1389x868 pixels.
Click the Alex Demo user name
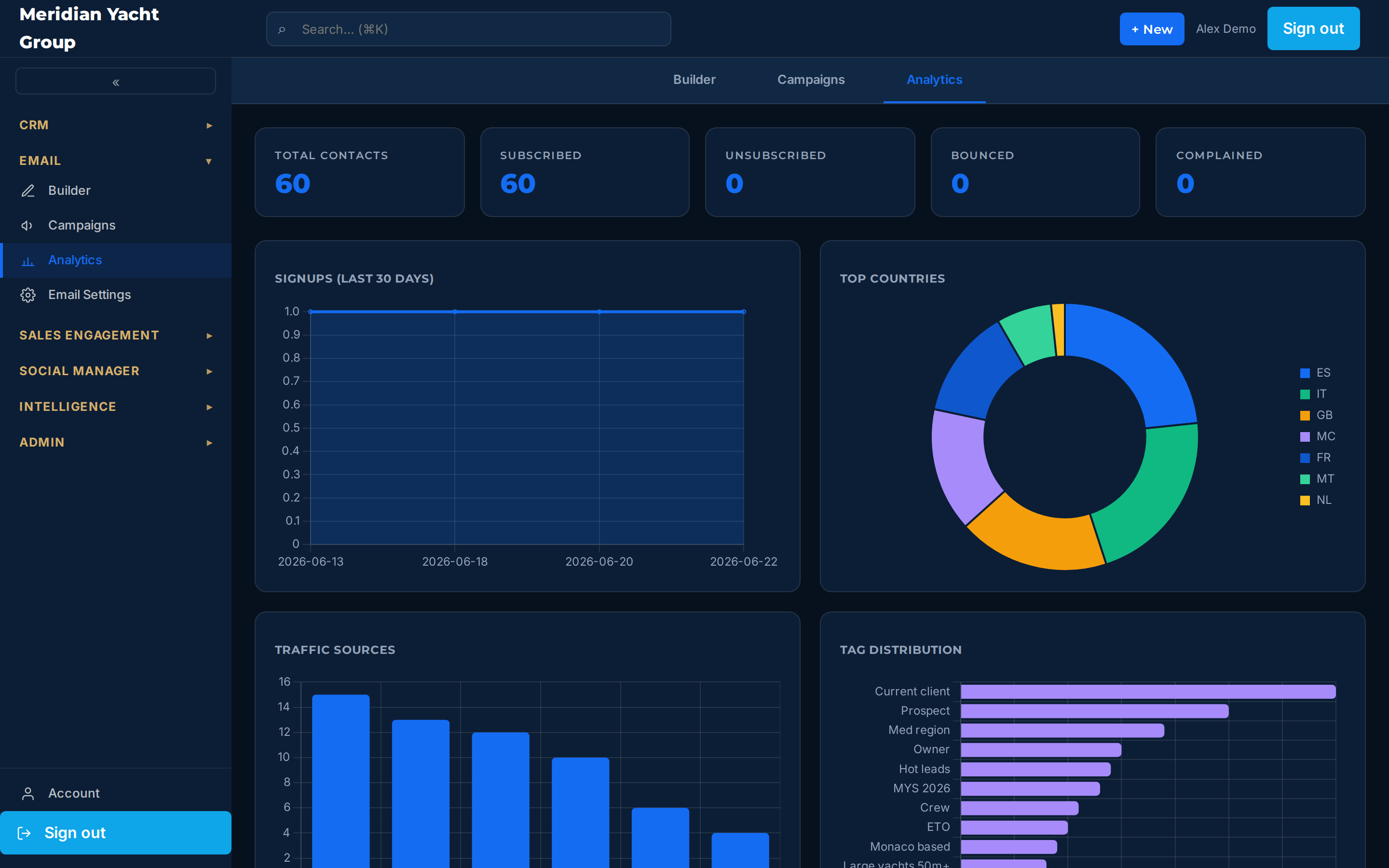[1226, 29]
